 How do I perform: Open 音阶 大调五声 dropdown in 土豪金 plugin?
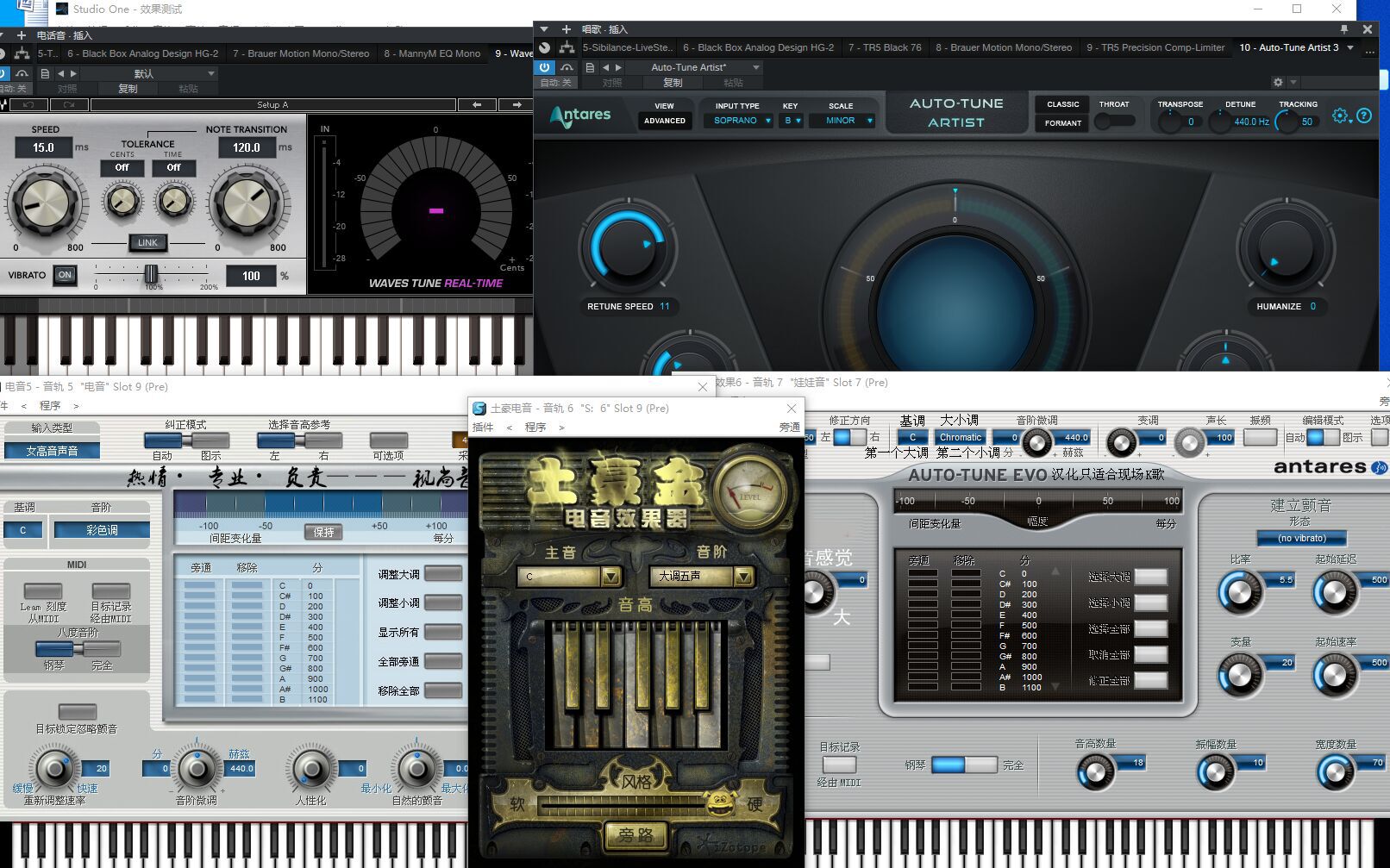click(x=701, y=576)
